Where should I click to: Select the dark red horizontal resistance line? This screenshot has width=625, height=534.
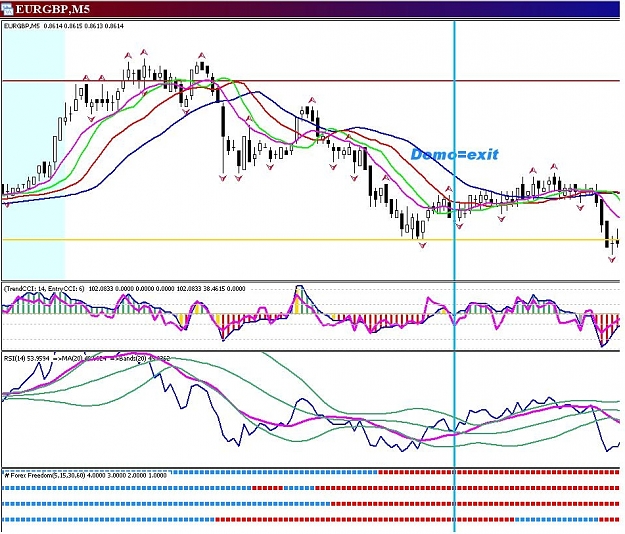tap(311, 81)
